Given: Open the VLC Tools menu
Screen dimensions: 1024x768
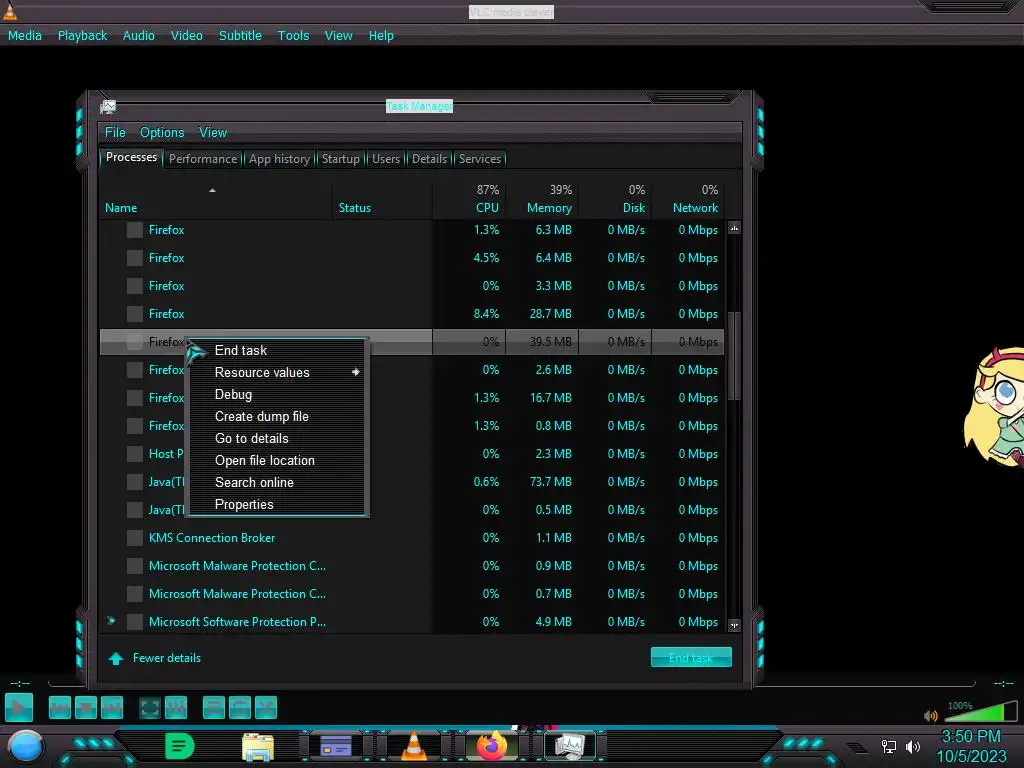Looking at the screenshot, I should pyautogui.click(x=293, y=36).
